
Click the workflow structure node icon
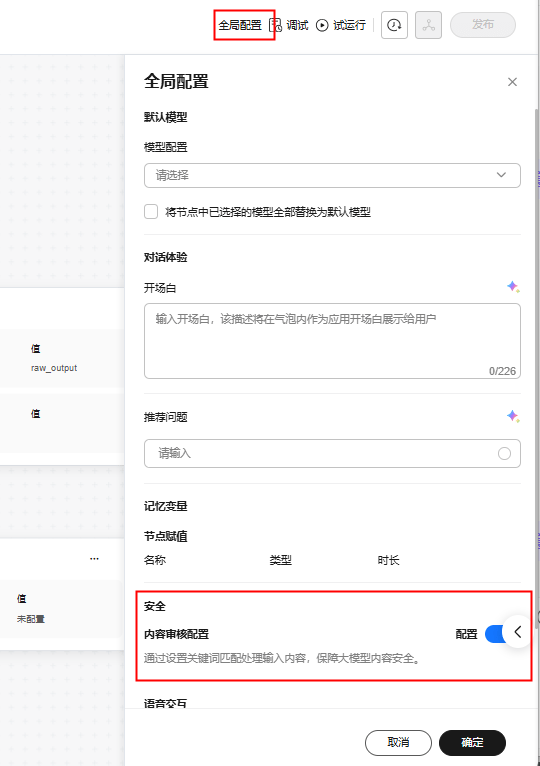(x=429, y=25)
